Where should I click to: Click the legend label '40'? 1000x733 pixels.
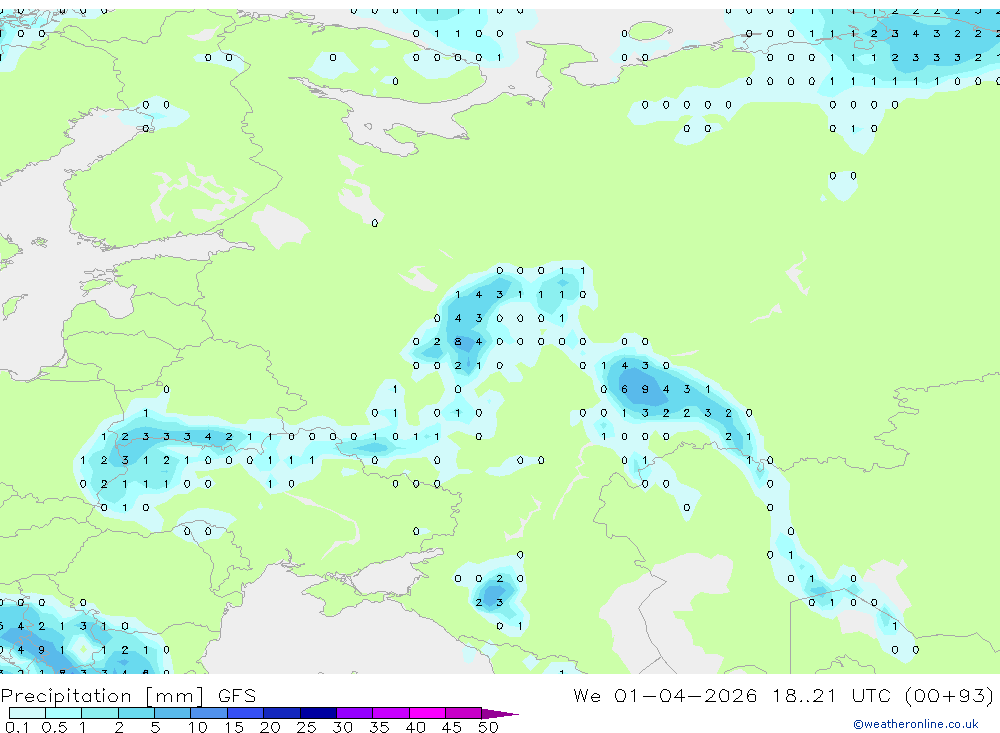(415, 727)
